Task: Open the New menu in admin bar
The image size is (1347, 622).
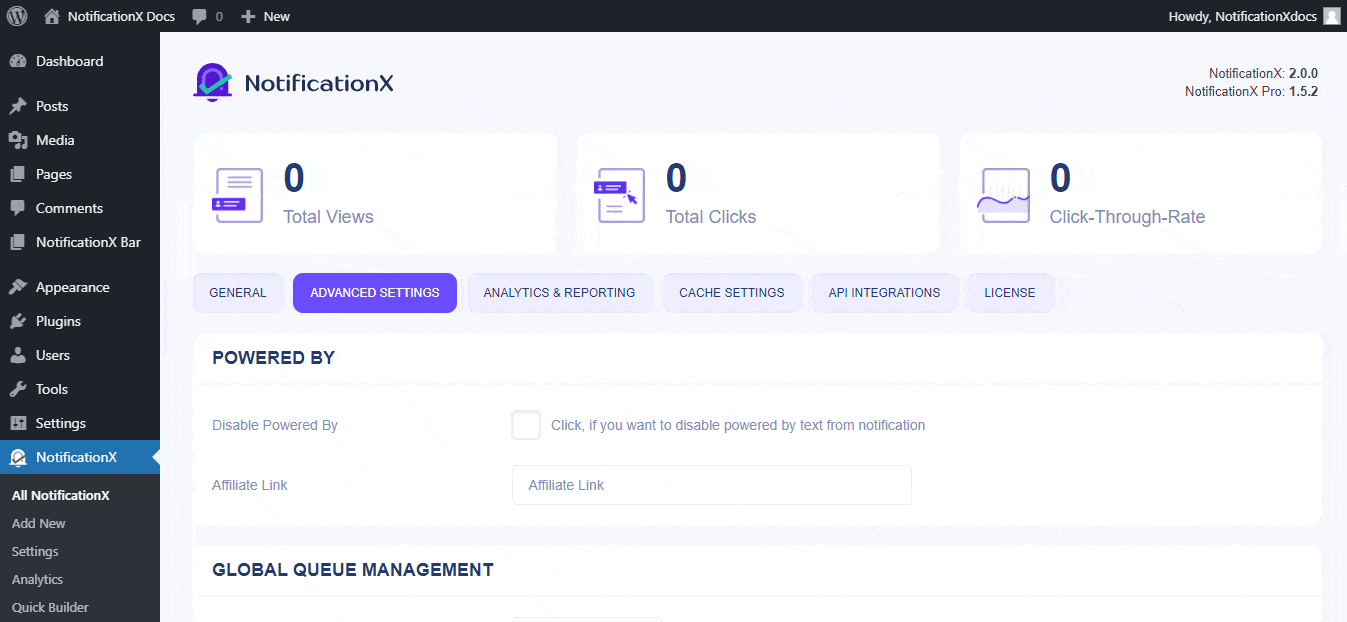Action: point(264,15)
